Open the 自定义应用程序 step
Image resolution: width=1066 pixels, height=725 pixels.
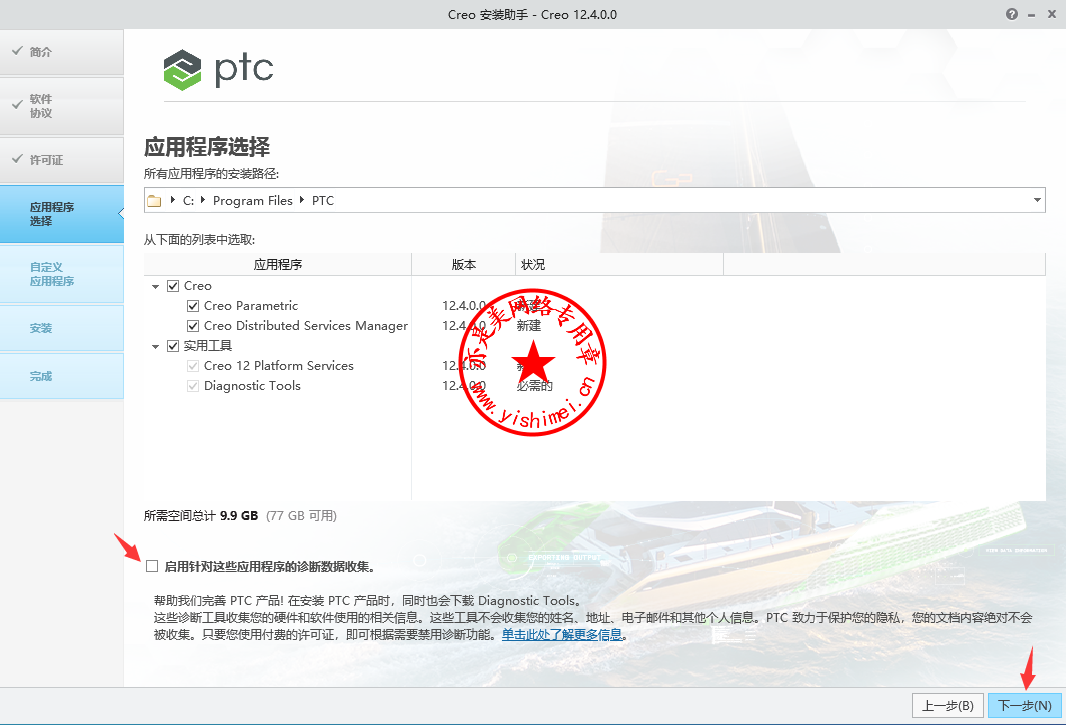click(62, 274)
